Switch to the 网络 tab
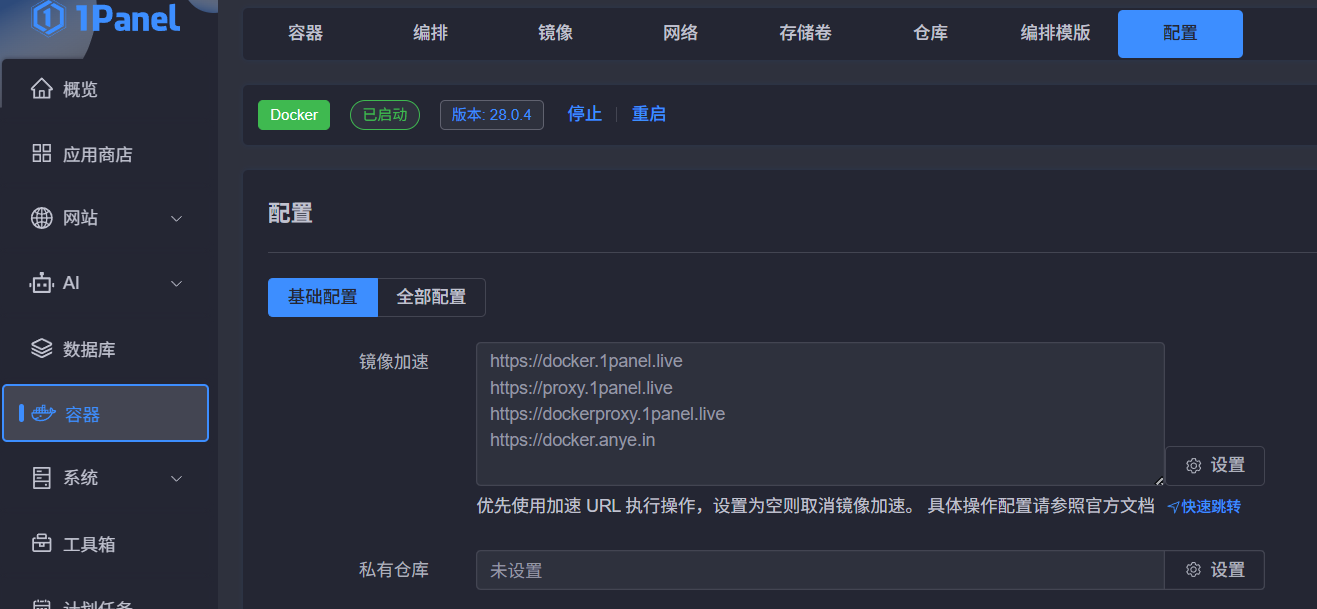1317x609 pixels. coord(681,33)
